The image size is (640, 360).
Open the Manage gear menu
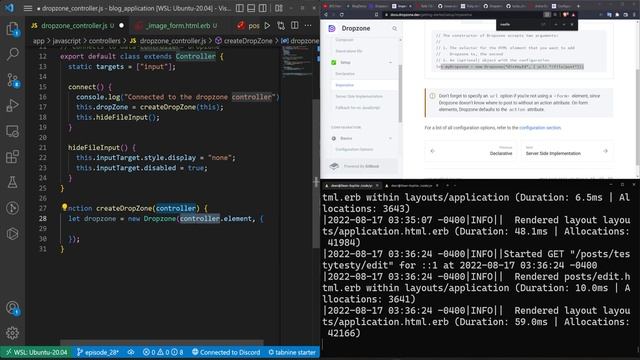tap(12, 333)
